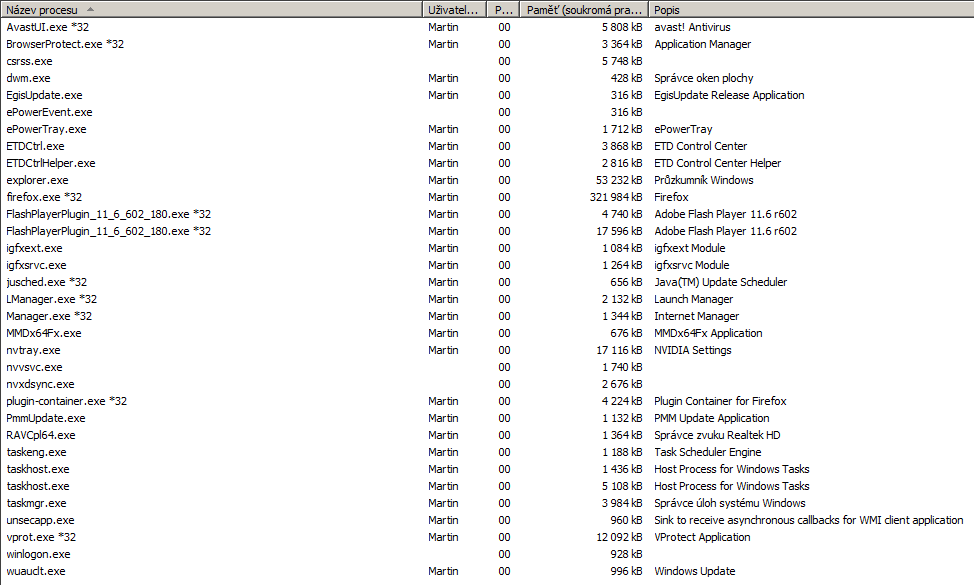This screenshot has height=585, width=974.
Task: Select taskhost.exe using 1 436 kB
Action: [x=38, y=469]
